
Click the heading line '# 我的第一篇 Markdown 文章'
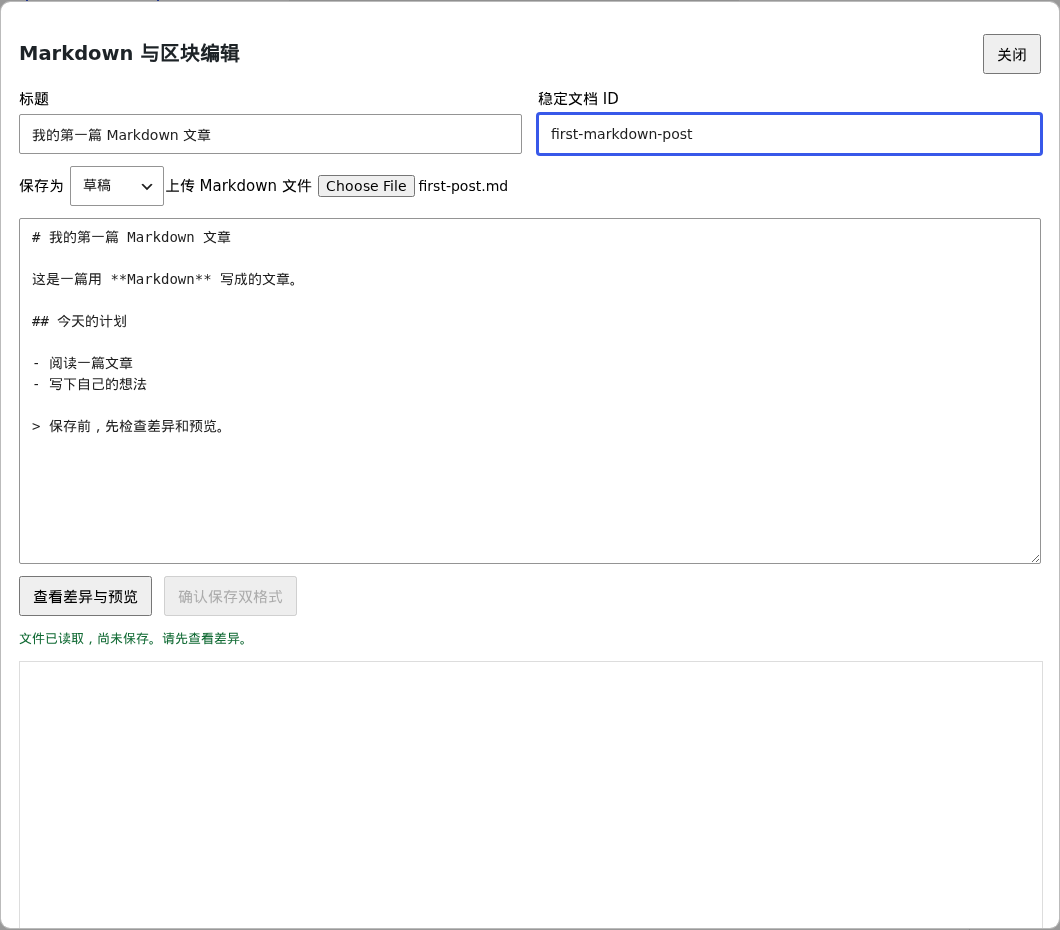[132, 237]
